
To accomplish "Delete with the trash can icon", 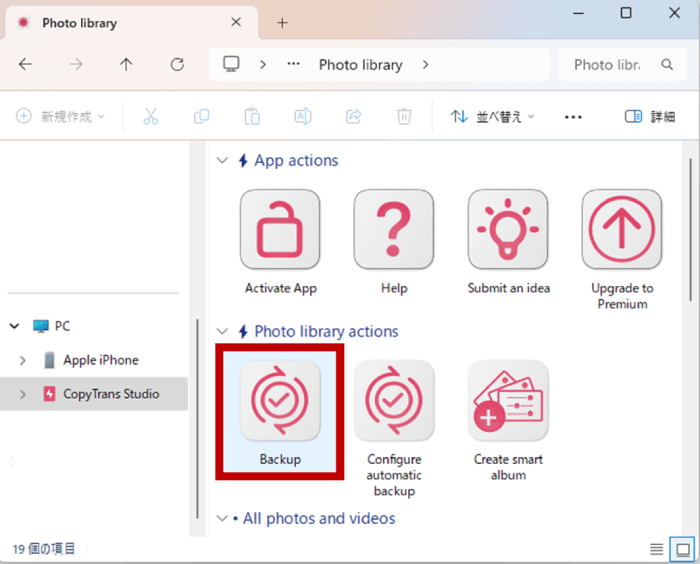I will click(404, 117).
